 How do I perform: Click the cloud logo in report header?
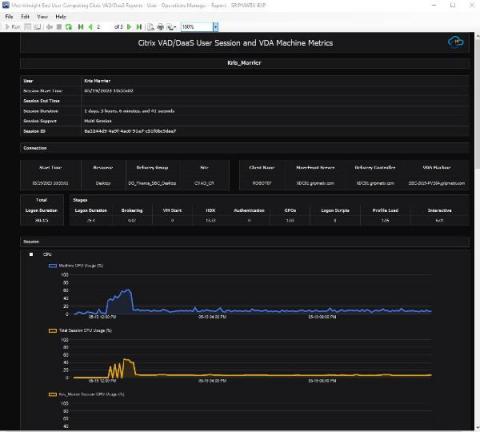click(456, 42)
